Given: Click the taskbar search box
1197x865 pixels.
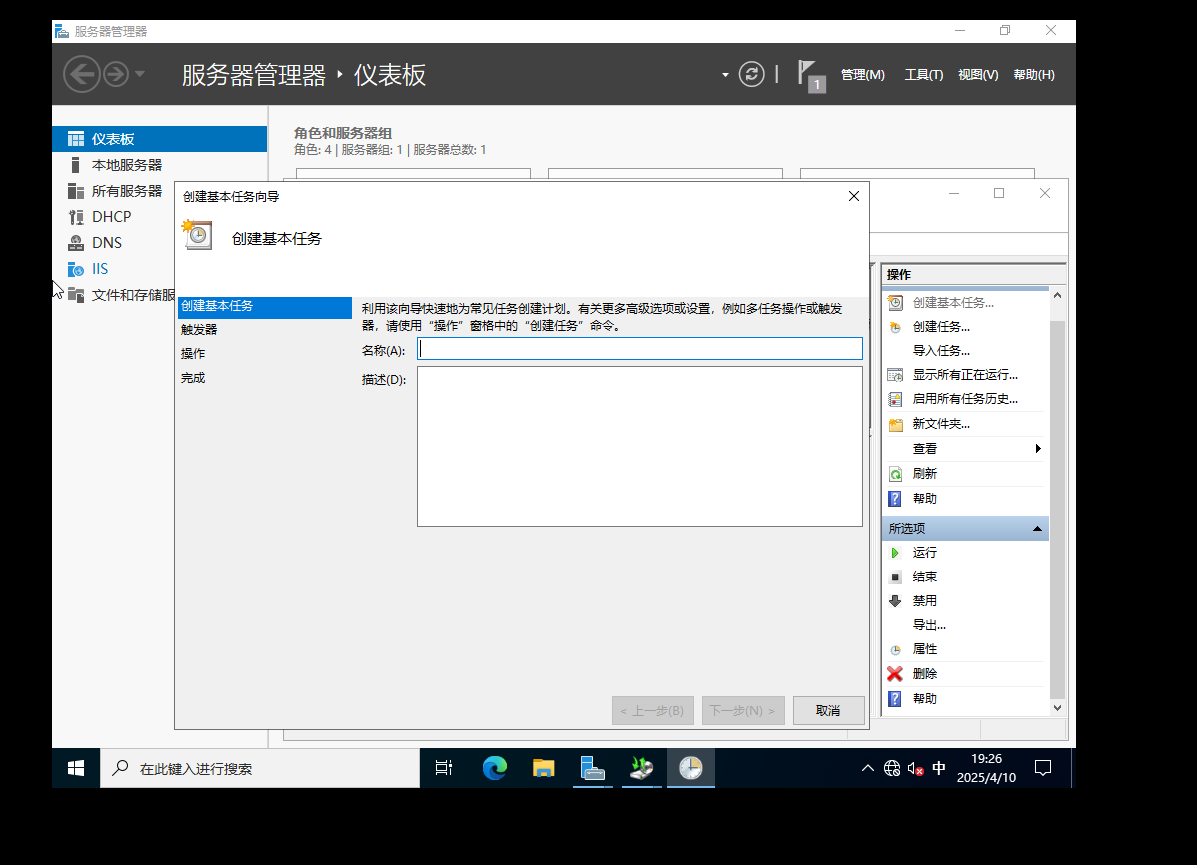Looking at the screenshot, I should [260, 768].
